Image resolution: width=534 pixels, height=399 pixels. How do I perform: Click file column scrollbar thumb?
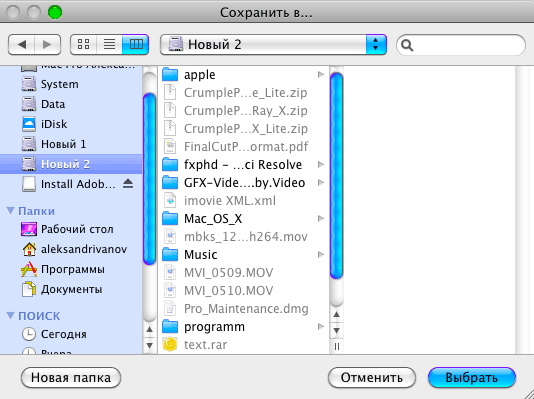point(336,176)
